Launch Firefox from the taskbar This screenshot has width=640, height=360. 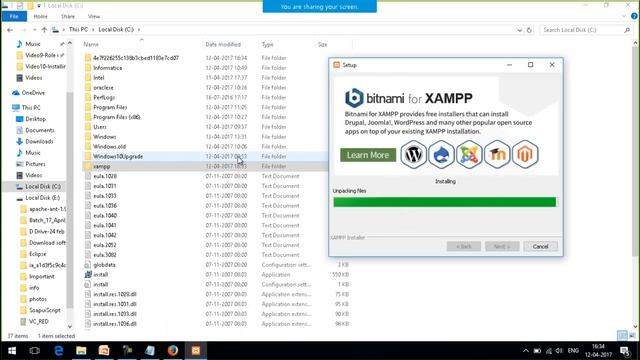[173, 351]
